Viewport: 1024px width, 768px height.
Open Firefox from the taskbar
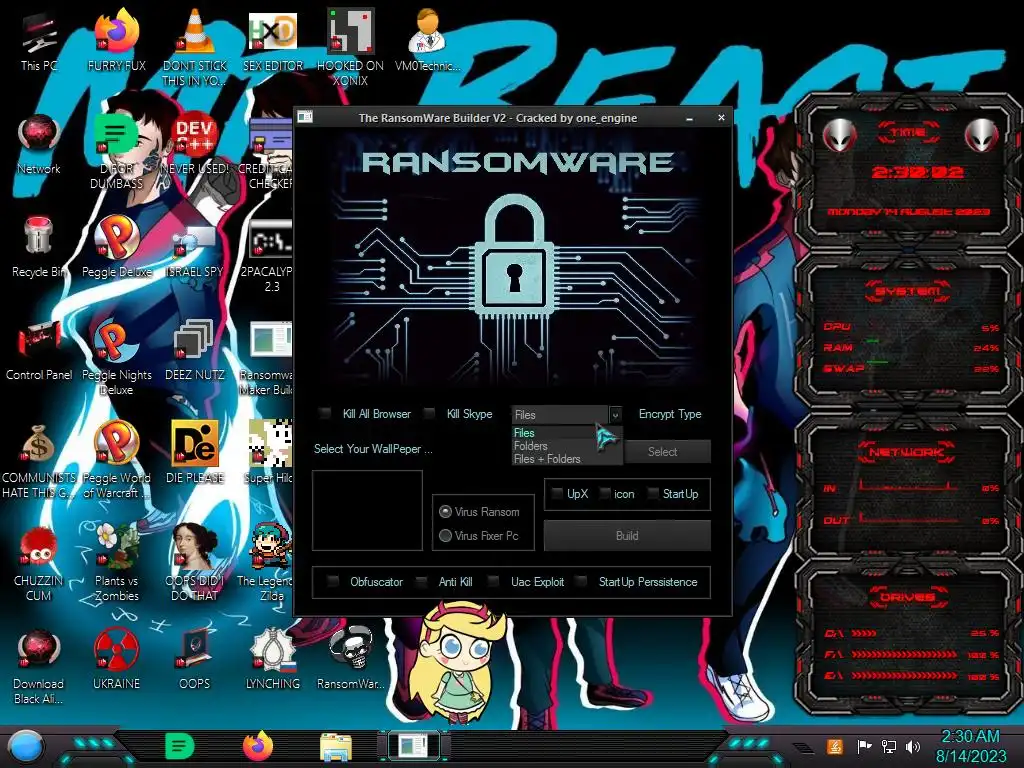point(258,746)
